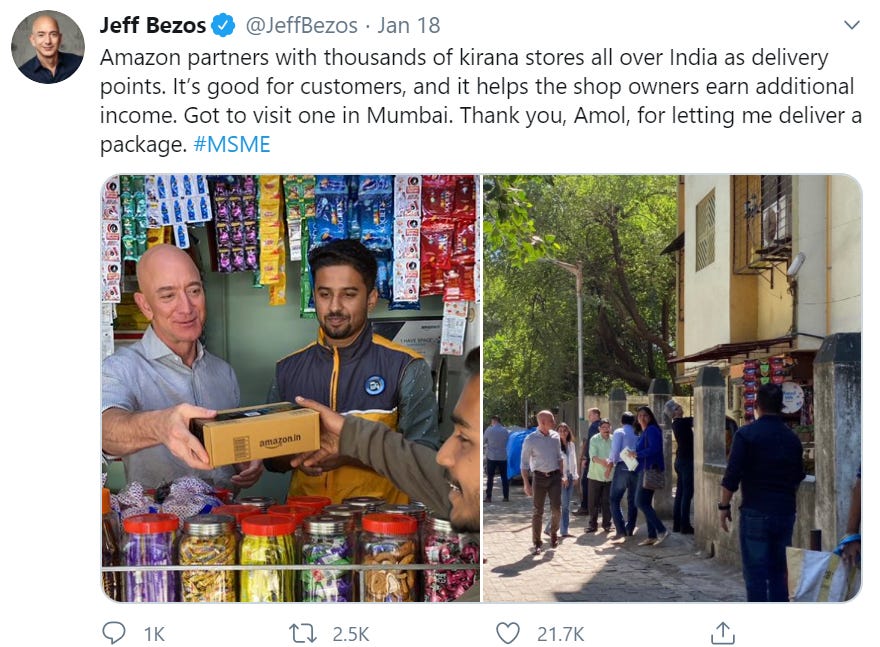The height and width of the screenshot is (647, 880).
Task: Click the 21.7K likes count
Action: pos(560,634)
